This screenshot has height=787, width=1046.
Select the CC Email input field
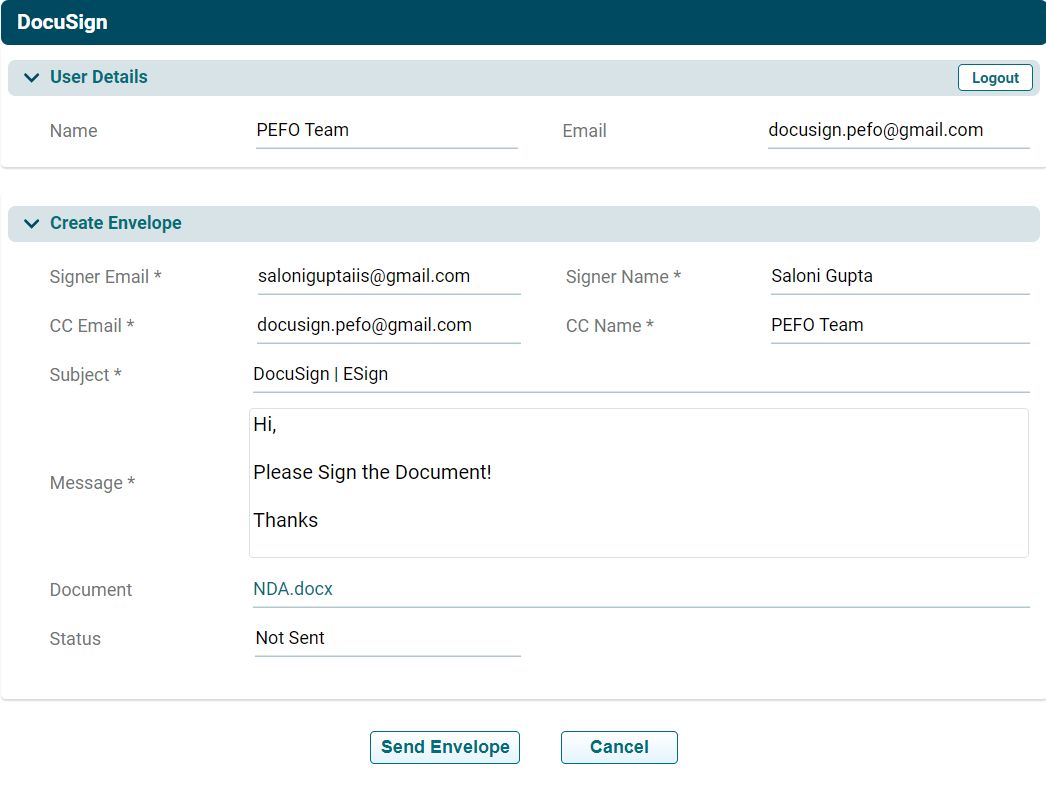387,325
